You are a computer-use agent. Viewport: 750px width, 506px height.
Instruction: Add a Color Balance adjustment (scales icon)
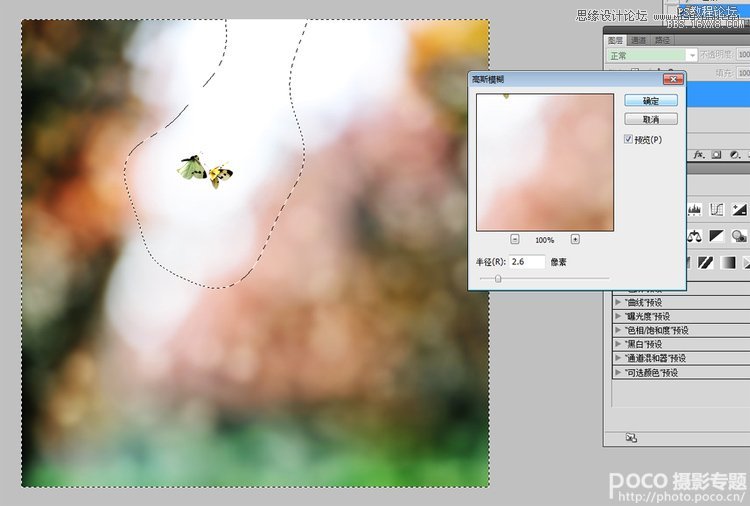tap(694, 236)
